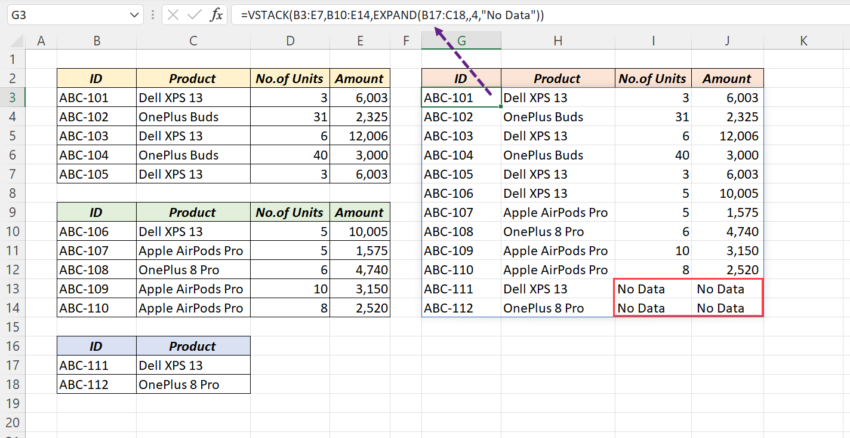Click the formula bar resize dots handle

[153, 16]
